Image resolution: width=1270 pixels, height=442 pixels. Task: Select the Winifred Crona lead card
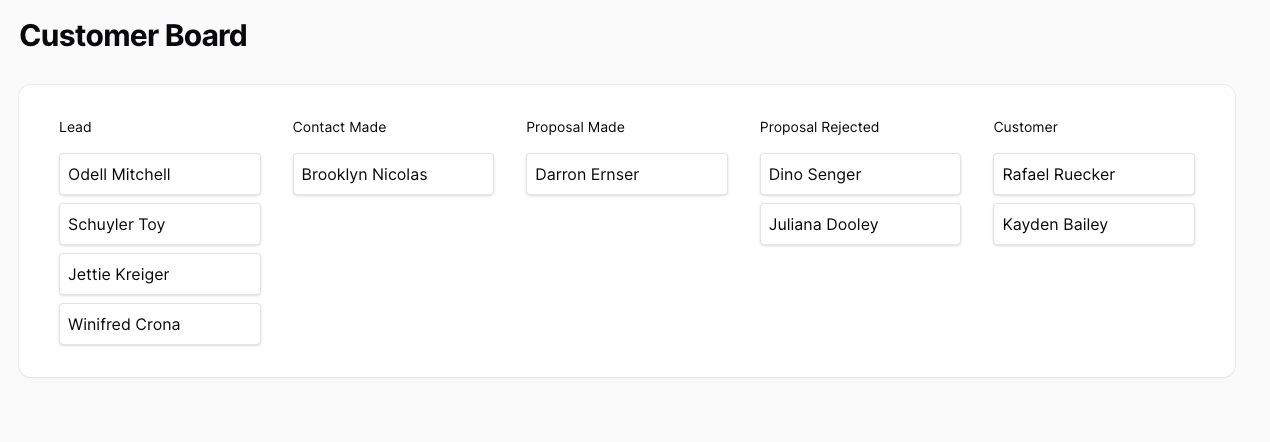click(x=160, y=324)
